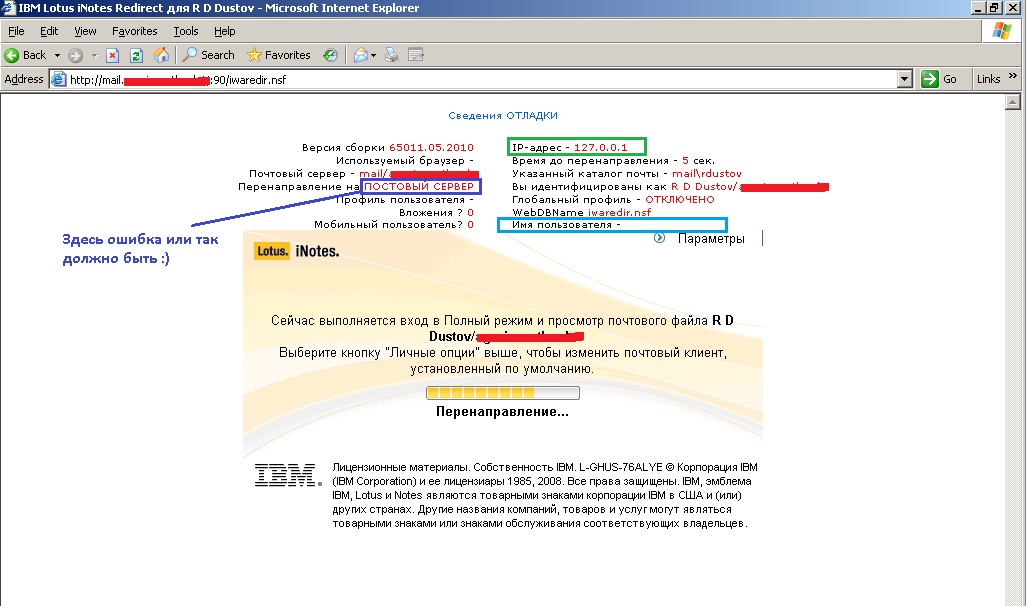This screenshot has height=606, width=1026.
Task: Click the Forward navigation button
Action: pos(75,56)
